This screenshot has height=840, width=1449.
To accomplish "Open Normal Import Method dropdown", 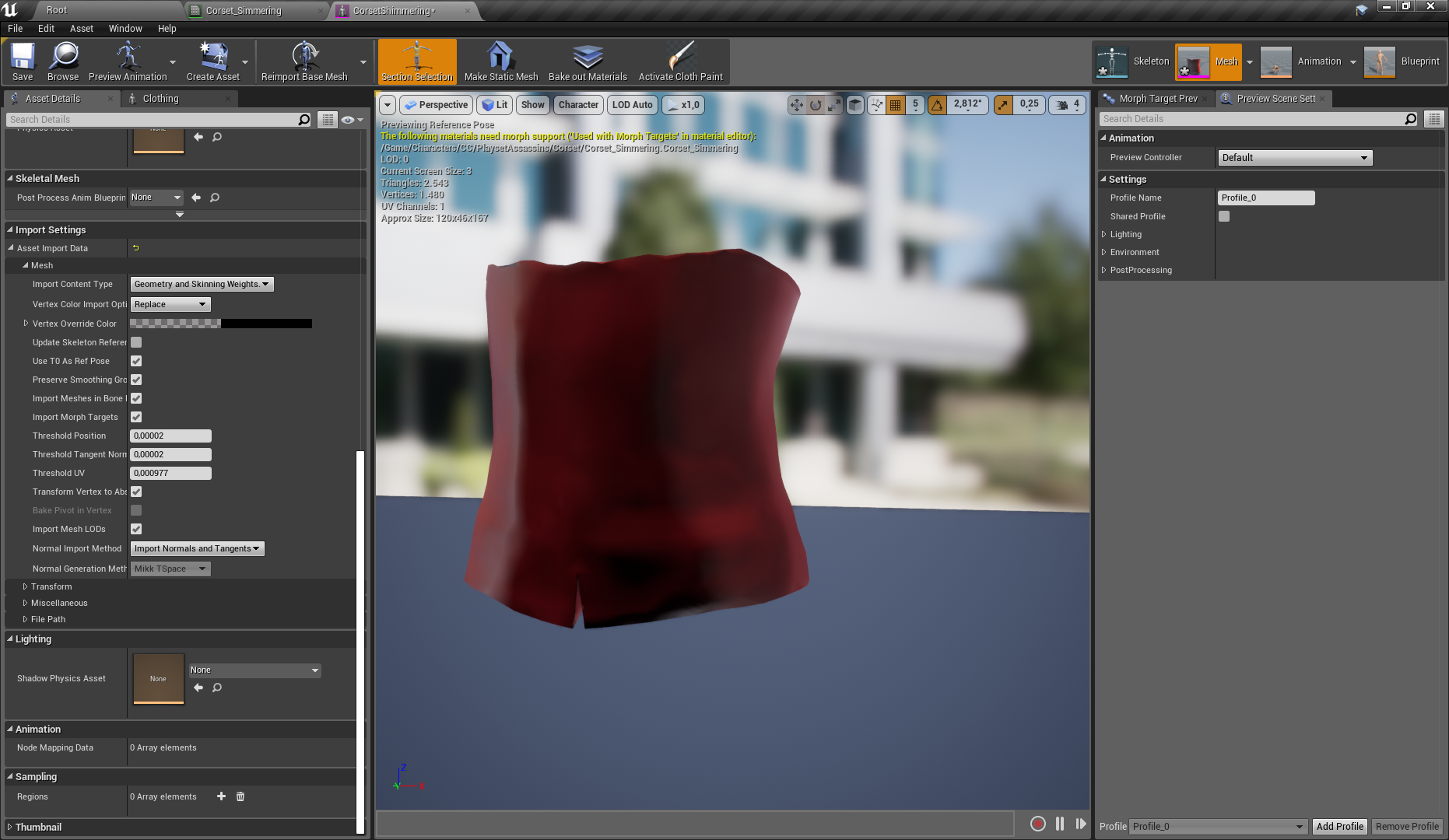I will click(197, 549).
